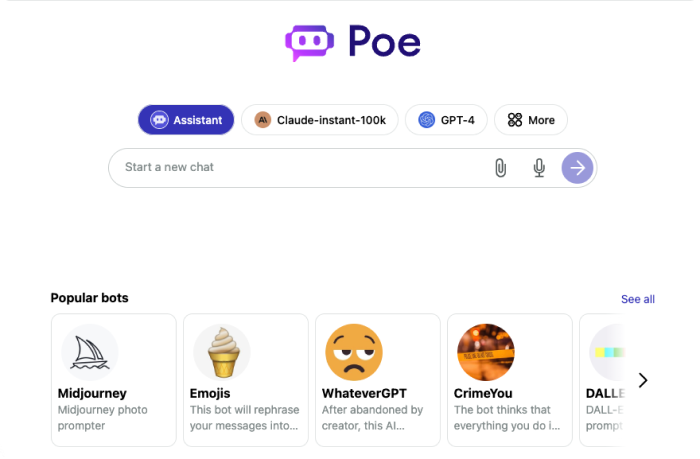700x459 pixels.
Task: Click the CrimeYou bot name
Action: (x=483, y=393)
